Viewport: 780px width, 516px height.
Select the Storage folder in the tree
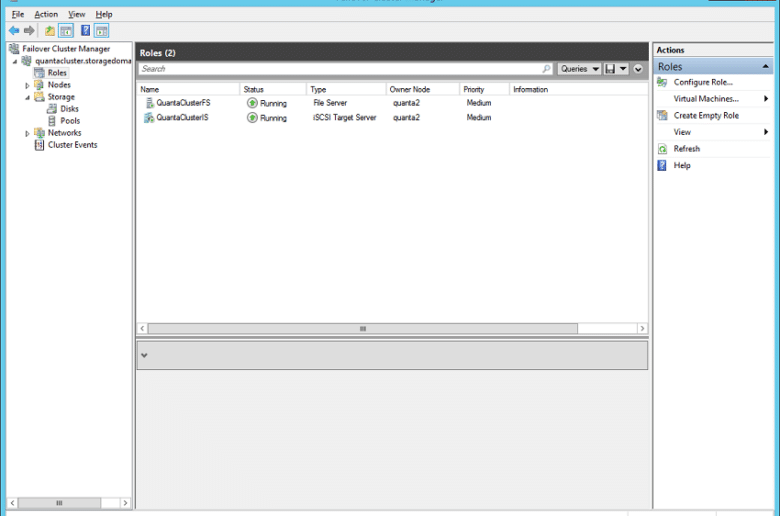click(x=61, y=97)
